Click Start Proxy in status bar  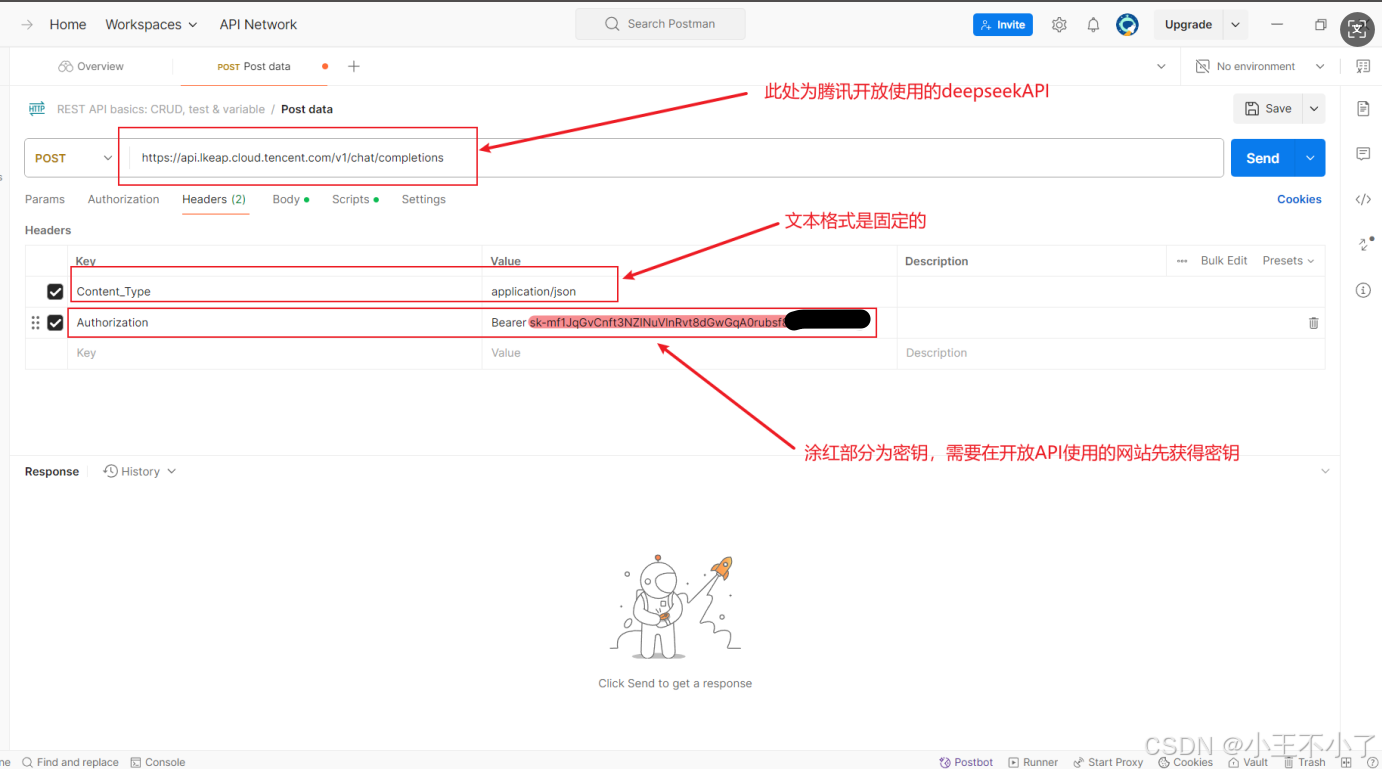[x=1108, y=762]
